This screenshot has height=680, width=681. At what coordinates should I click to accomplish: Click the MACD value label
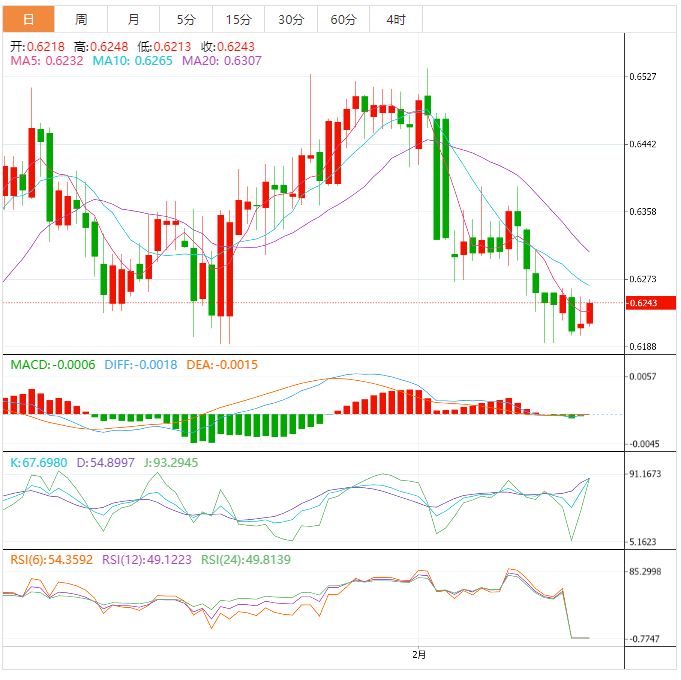[x=53, y=365]
